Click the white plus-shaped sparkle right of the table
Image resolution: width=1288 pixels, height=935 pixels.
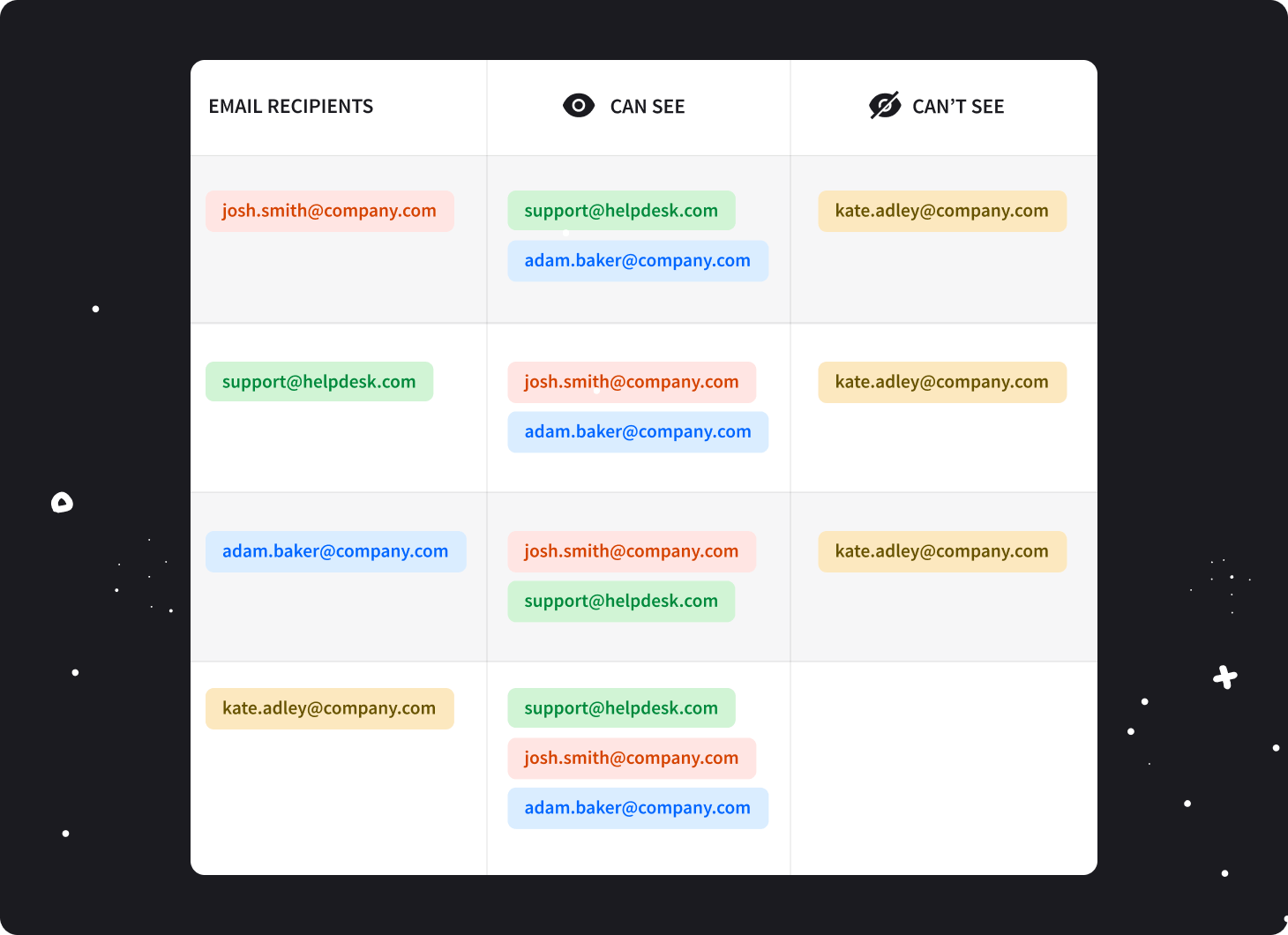coord(1224,677)
